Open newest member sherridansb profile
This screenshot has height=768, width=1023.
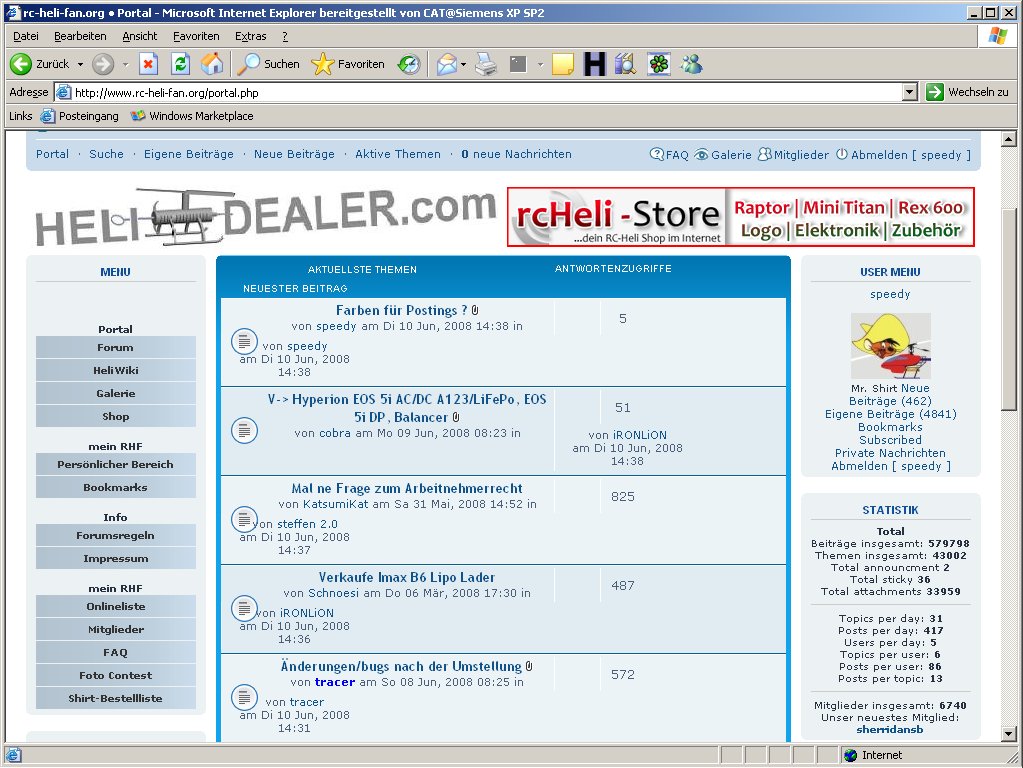(889, 730)
